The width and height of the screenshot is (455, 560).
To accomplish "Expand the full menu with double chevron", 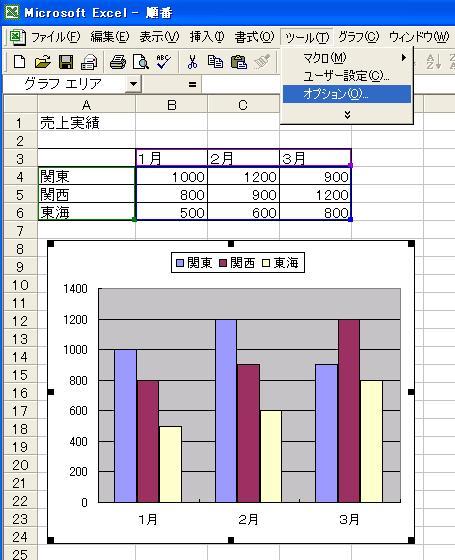I will [x=347, y=115].
